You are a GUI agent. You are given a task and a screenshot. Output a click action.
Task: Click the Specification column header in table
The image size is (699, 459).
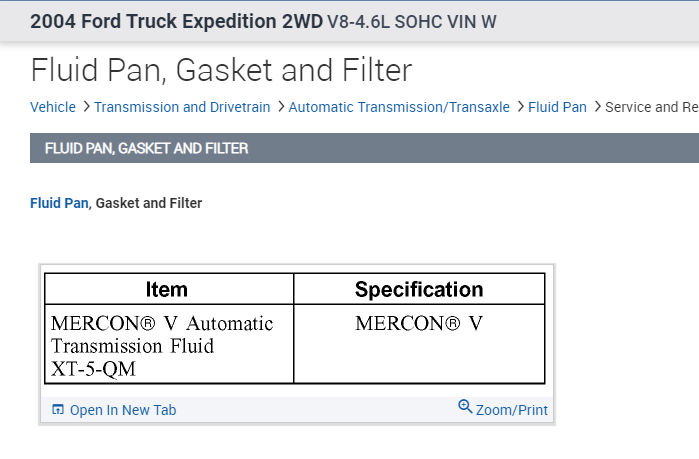click(419, 289)
